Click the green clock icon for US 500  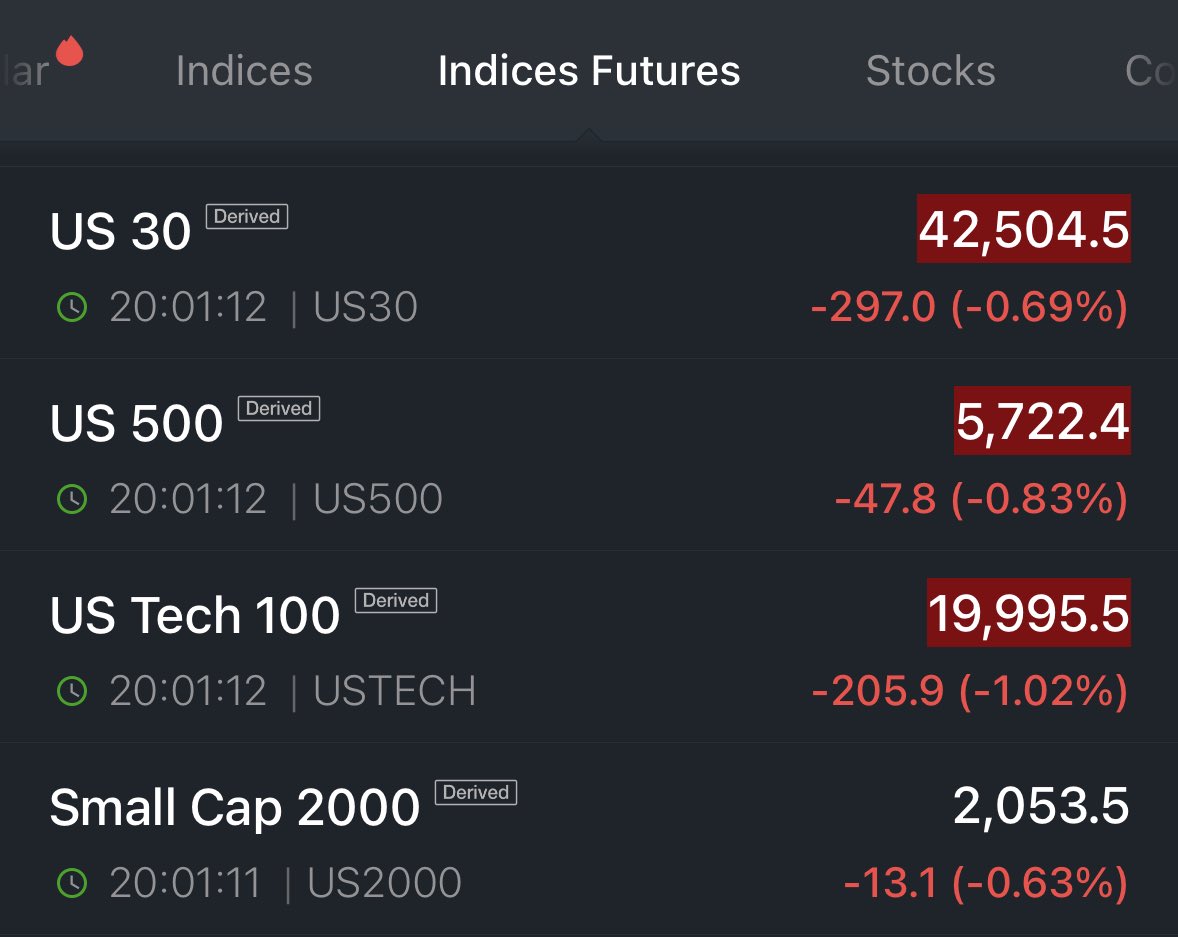(x=72, y=499)
